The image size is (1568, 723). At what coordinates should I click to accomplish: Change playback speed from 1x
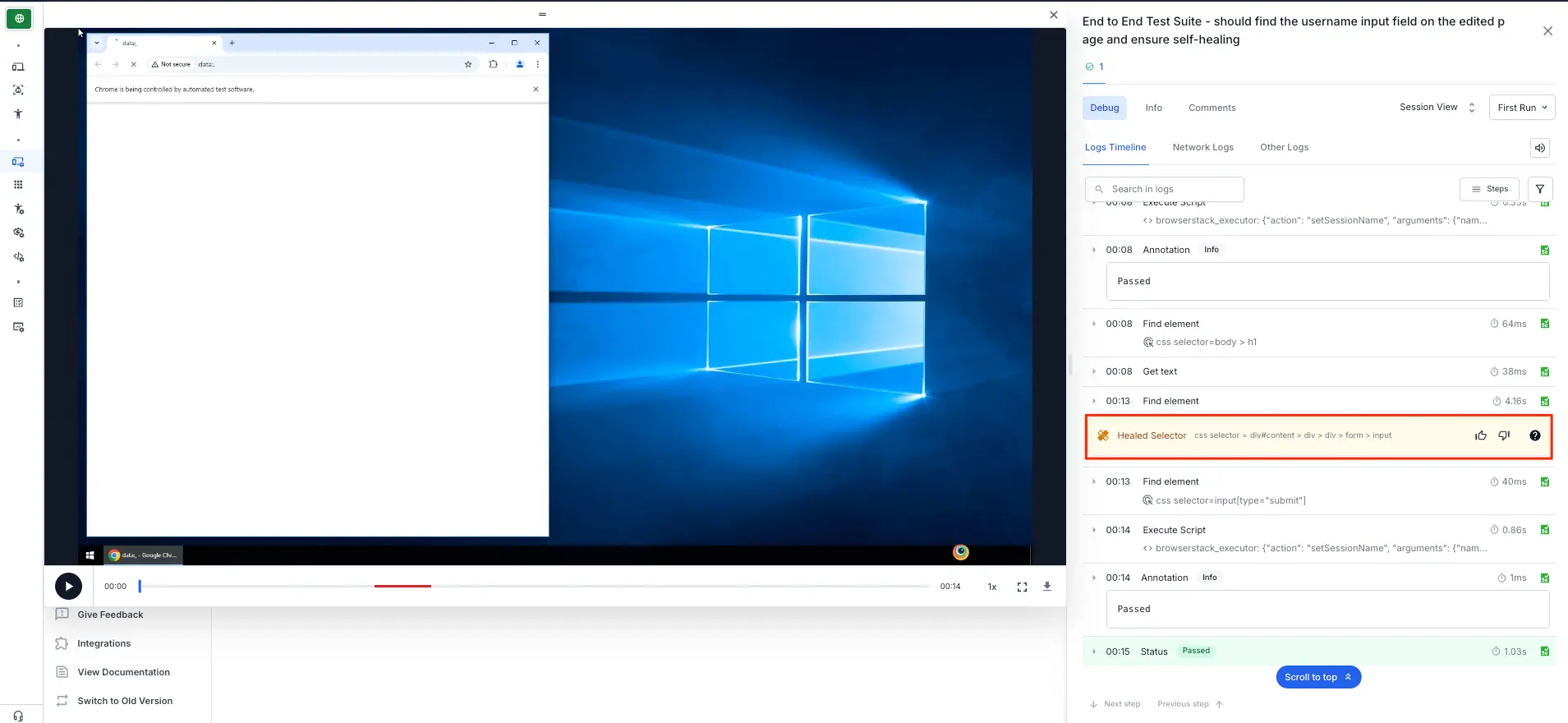(x=991, y=587)
